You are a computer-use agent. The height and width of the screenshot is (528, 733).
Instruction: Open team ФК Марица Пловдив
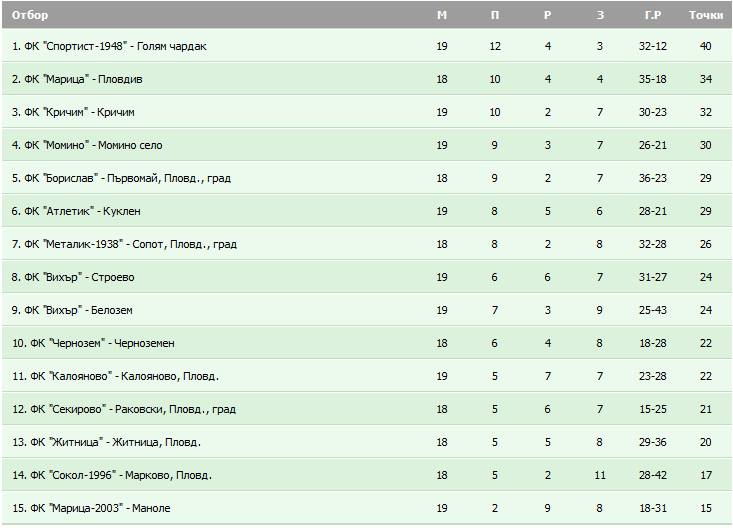(x=77, y=79)
